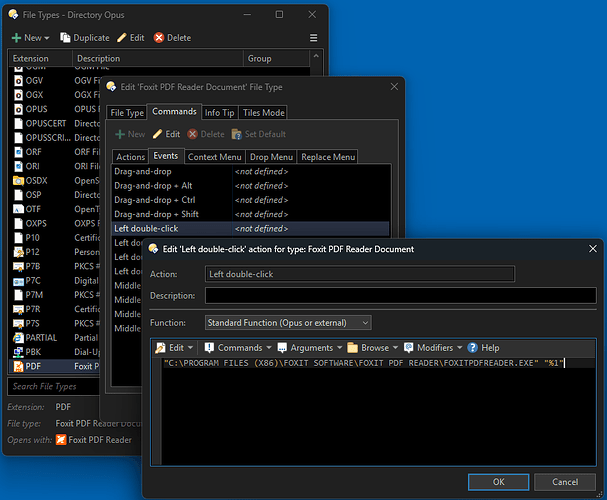
Task: Click the red Delete icon in File Types toolbar
Action: 159,38
